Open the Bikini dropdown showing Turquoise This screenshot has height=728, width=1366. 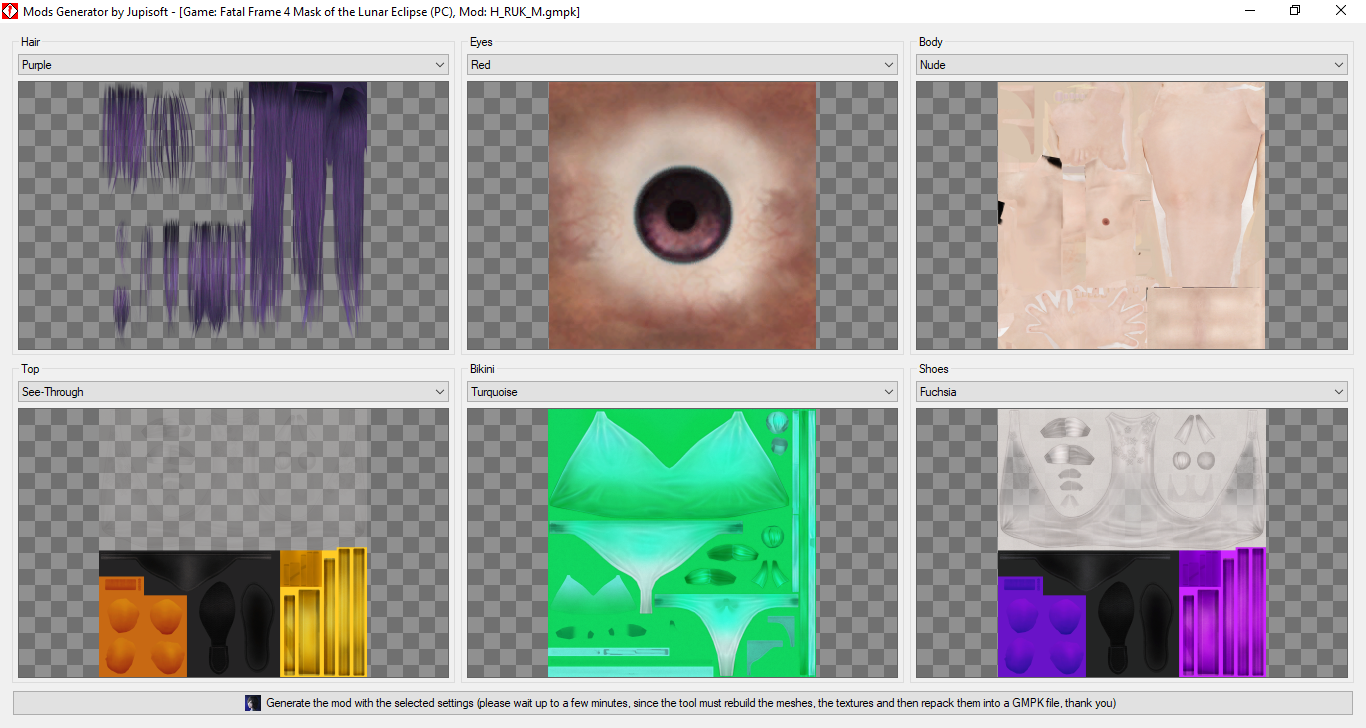682,392
